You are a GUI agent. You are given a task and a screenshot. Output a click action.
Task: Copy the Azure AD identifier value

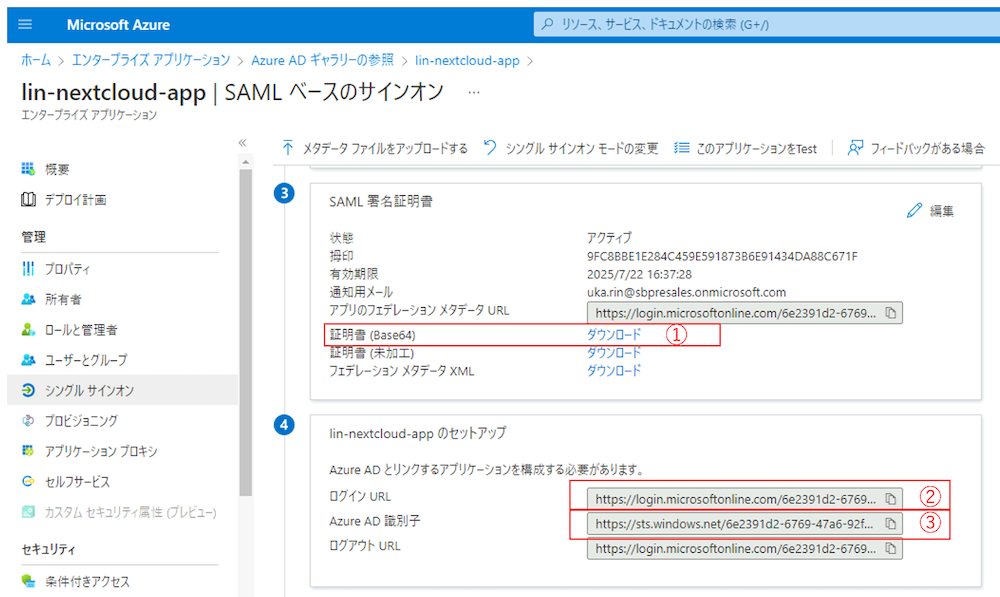click(890, 523)
